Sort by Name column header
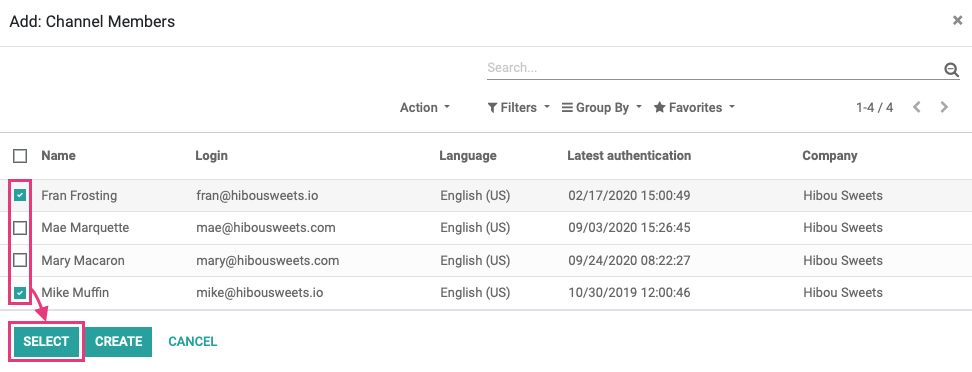 pyautogui.click(x=58, y=156)
